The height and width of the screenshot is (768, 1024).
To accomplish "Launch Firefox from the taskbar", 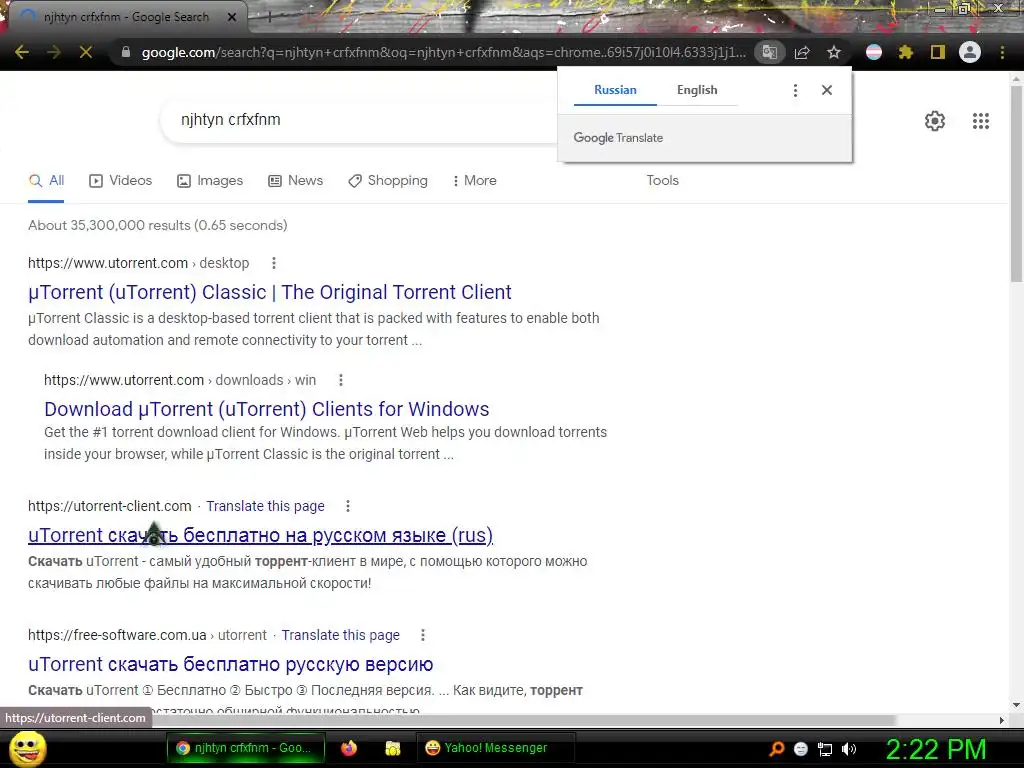I will point(349,748).
